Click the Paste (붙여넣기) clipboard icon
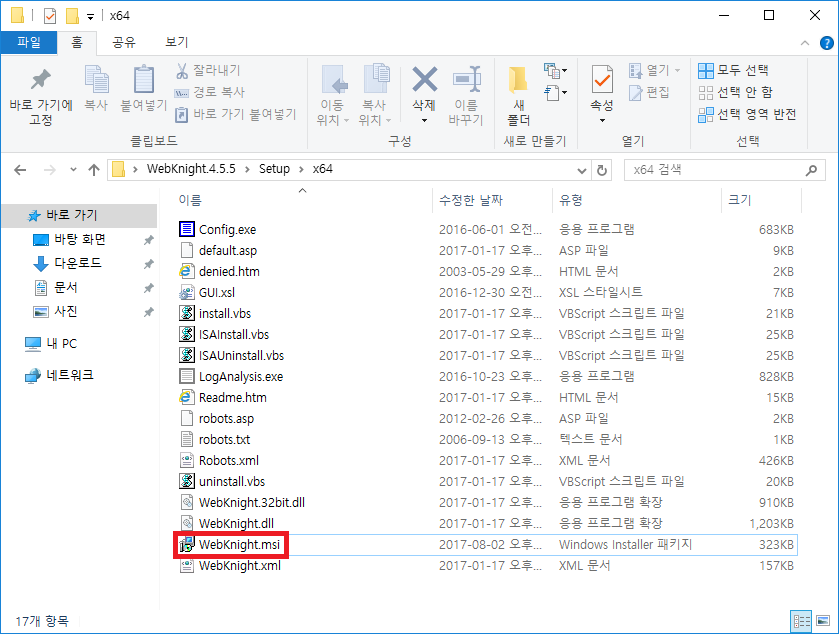This screenshot has width=839, height=634. (x=143, y=80)
